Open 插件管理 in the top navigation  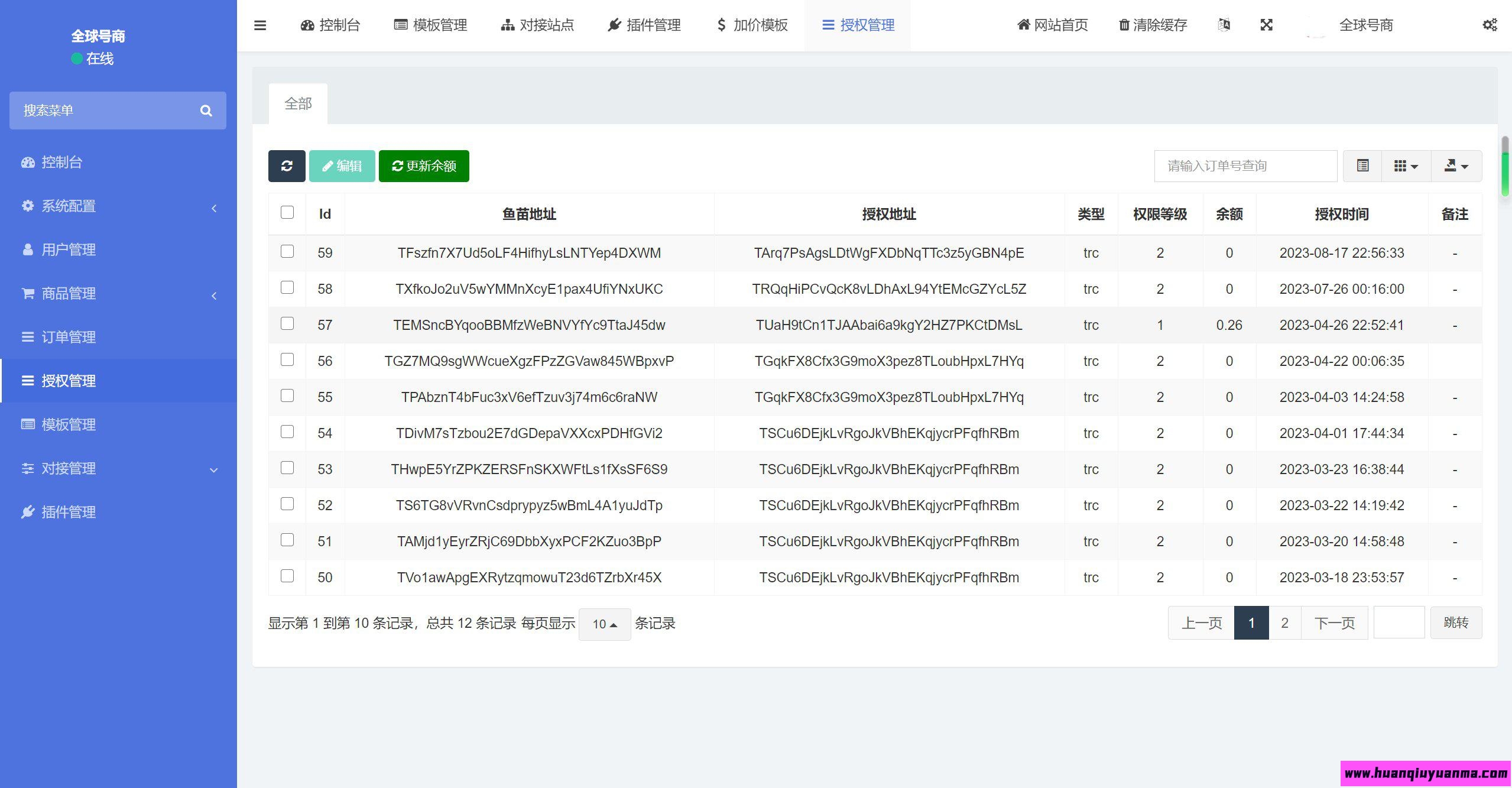[644, 25]
